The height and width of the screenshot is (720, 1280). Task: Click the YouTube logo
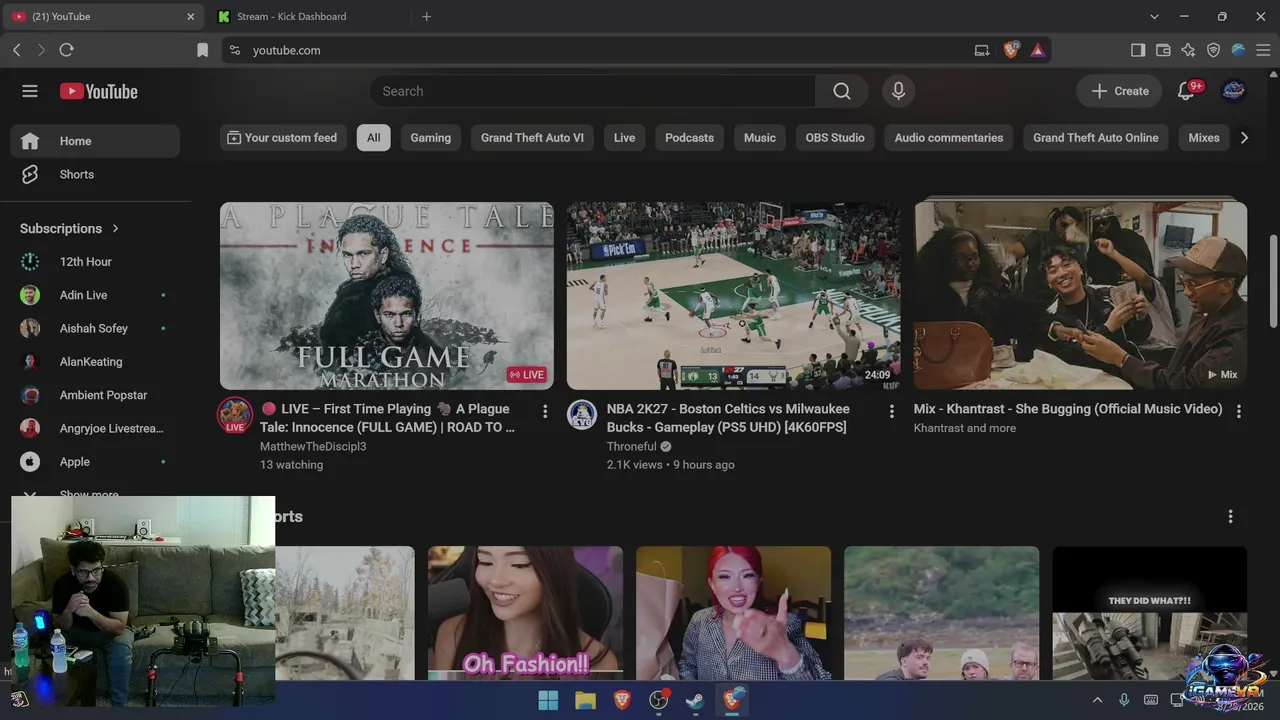99,91
